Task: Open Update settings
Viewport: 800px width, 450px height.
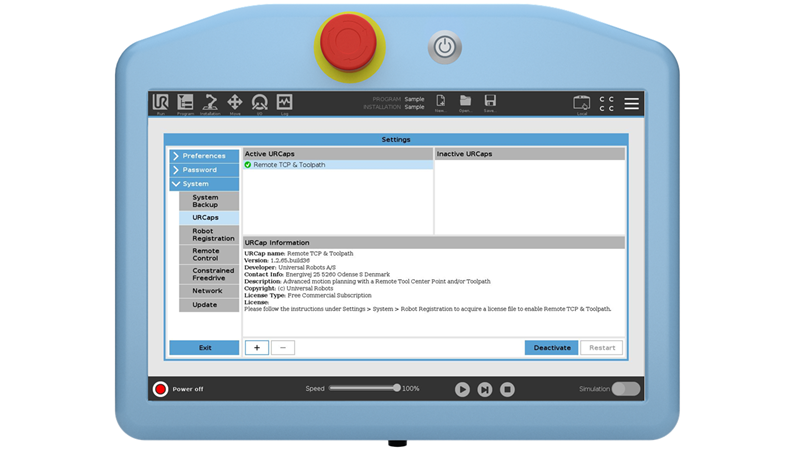Action: 209,305
